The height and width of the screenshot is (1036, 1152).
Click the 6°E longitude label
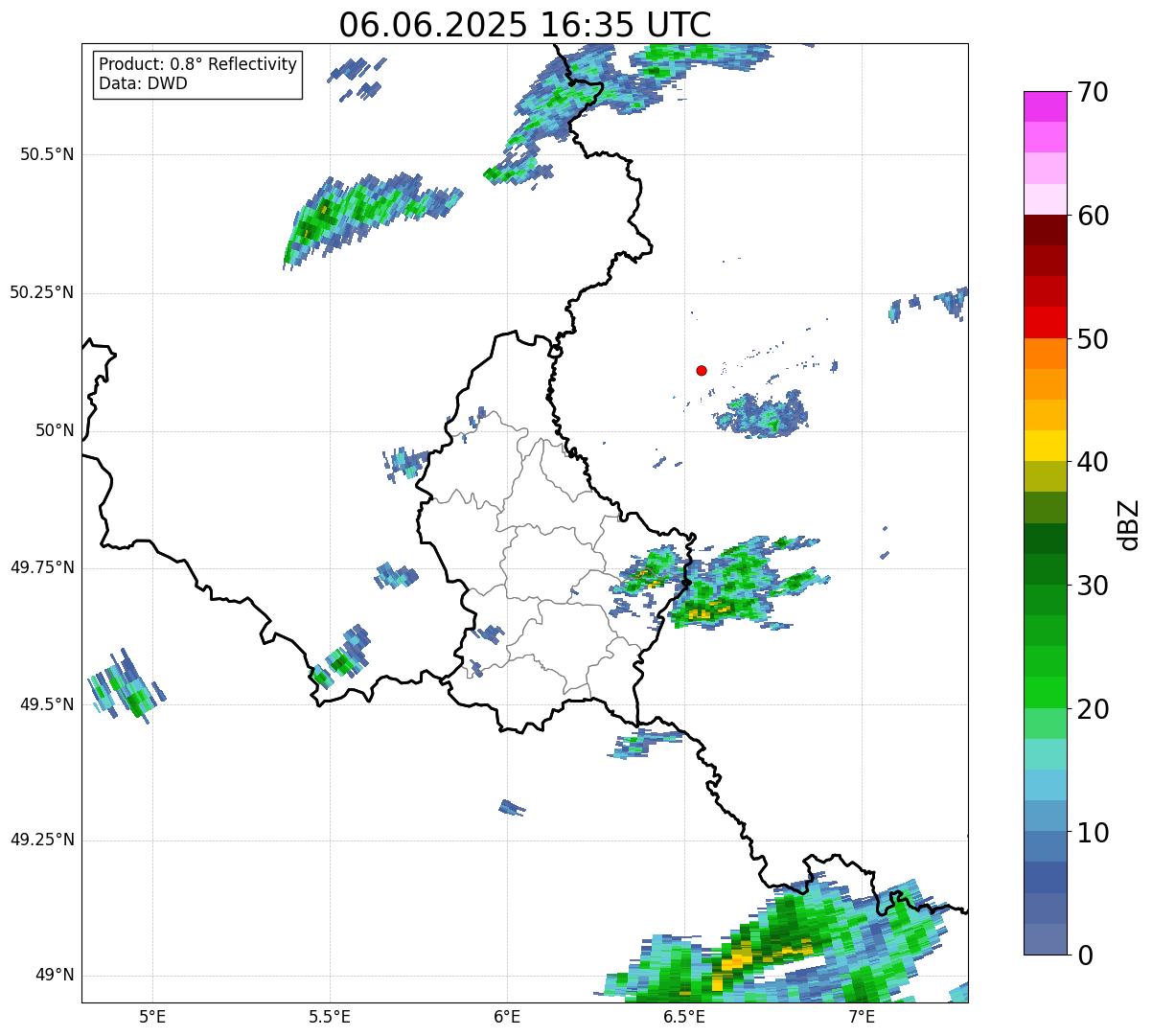(507, 1016)
